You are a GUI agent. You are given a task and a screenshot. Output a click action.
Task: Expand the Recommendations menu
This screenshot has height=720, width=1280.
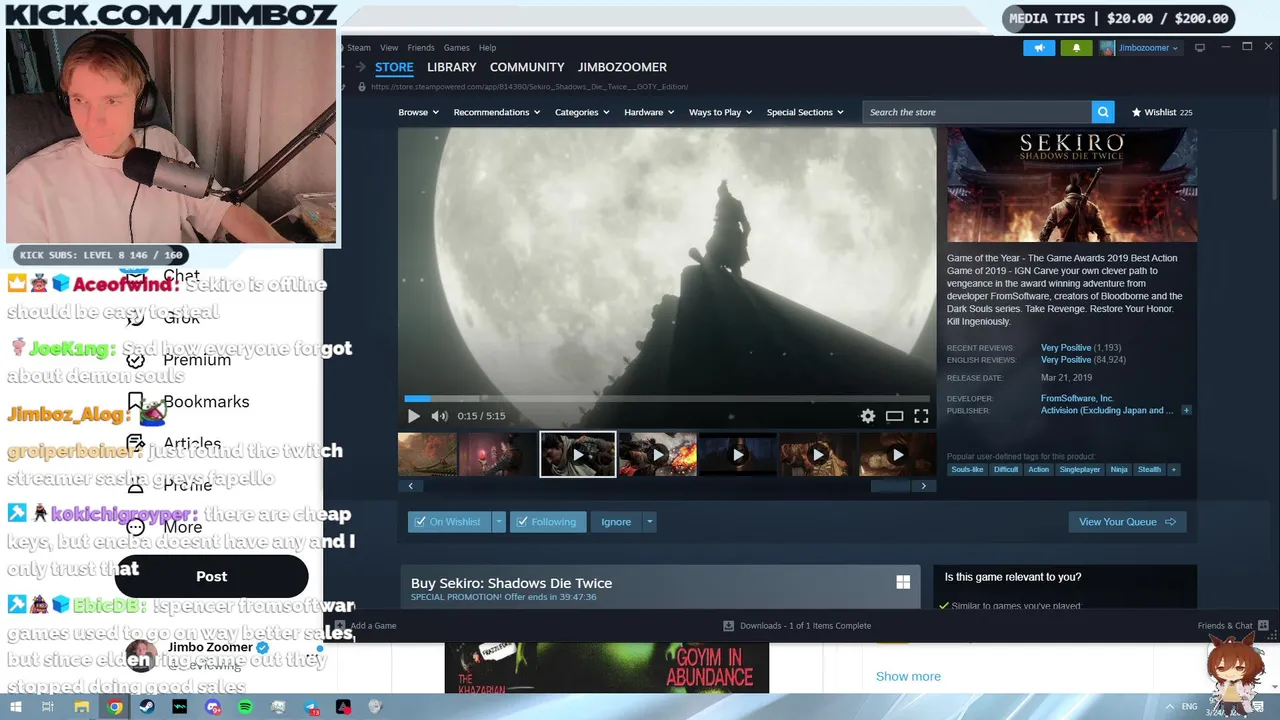(496, 112)
